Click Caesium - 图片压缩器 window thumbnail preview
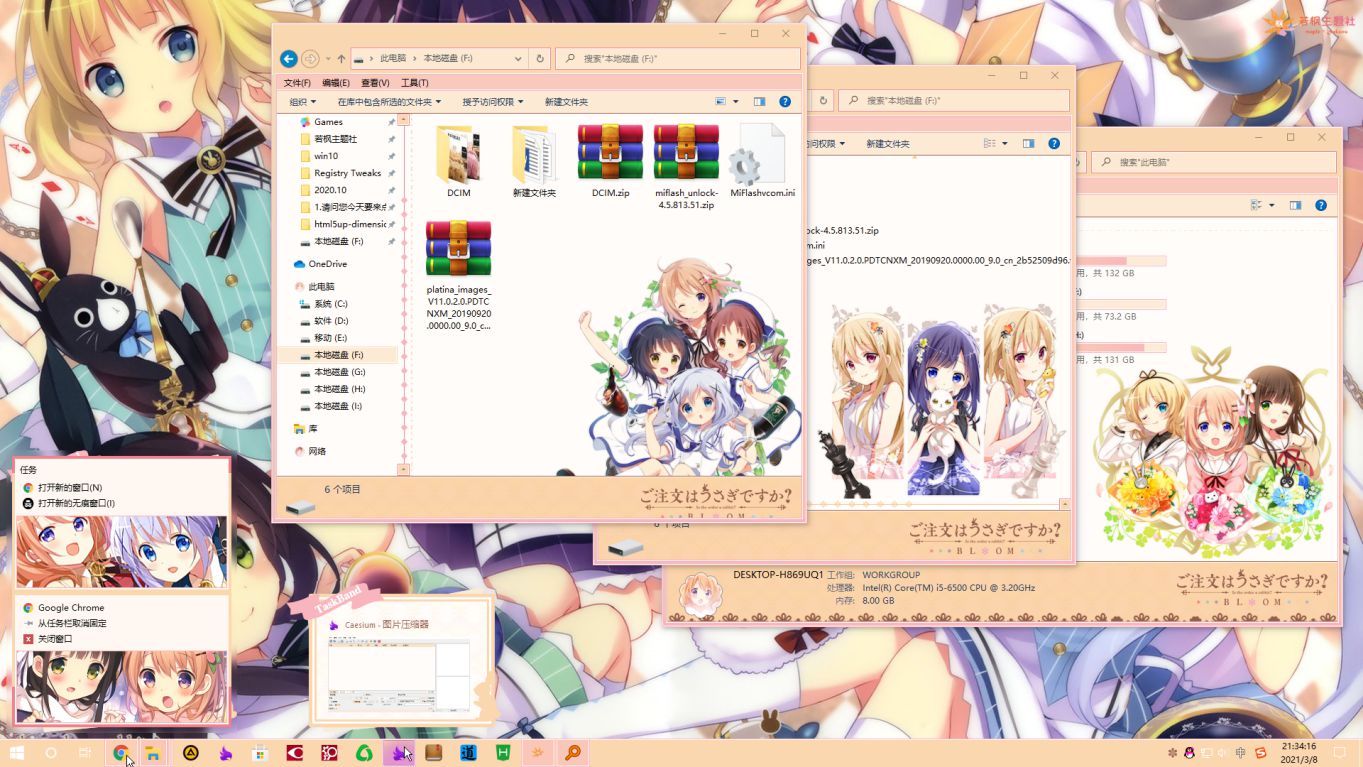The width and height of the screenshot is (1363, 767). 399,676
